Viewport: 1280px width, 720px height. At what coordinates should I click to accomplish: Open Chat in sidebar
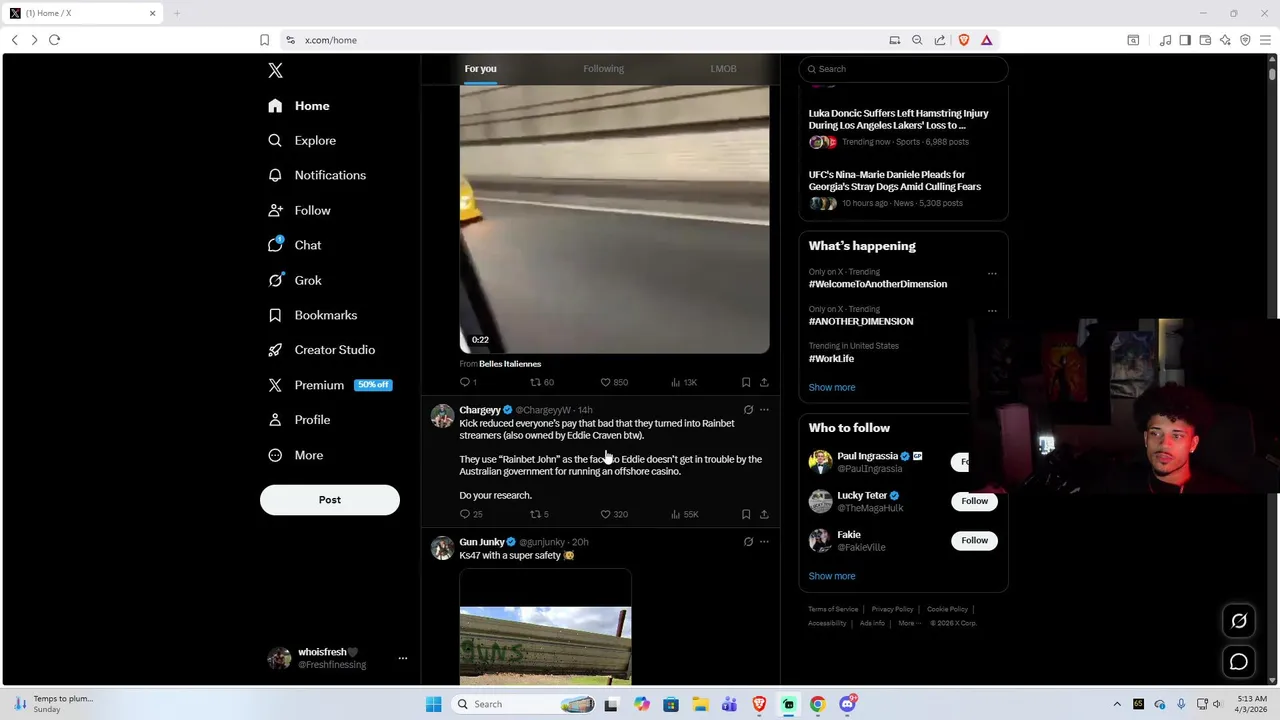[294, 245]
